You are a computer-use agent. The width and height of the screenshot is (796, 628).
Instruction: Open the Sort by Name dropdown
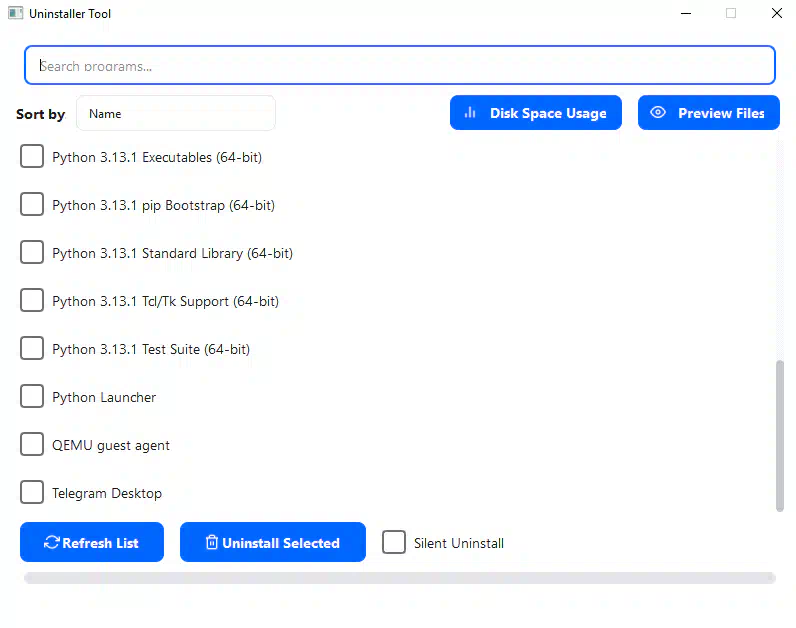pos(175,113)
